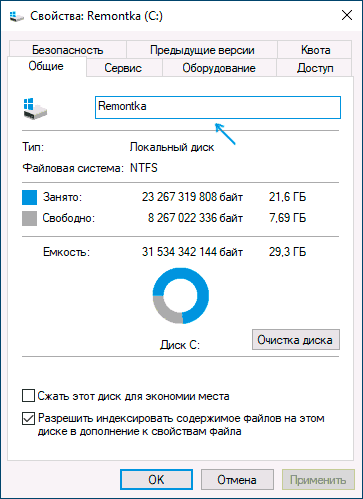Click the Очистка диска button

[x=296, y=340]
